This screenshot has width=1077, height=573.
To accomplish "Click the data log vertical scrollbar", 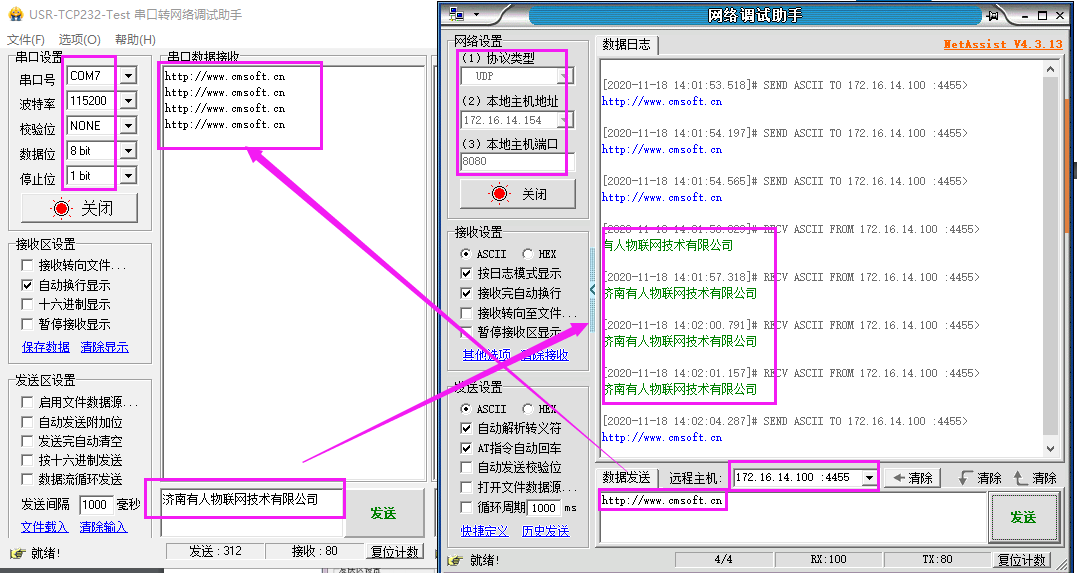I will 1049,260.
